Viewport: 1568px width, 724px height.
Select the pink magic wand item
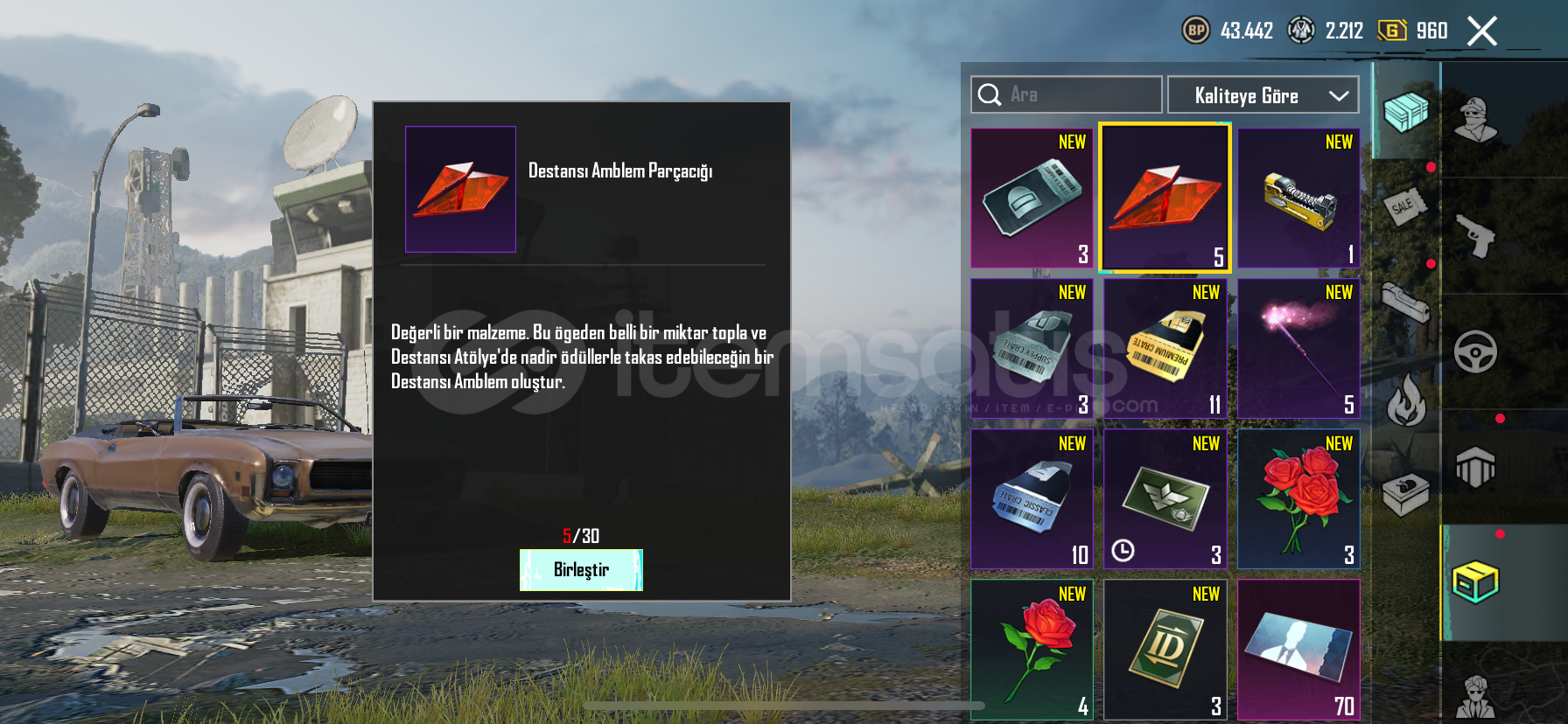click(1298, 349)
